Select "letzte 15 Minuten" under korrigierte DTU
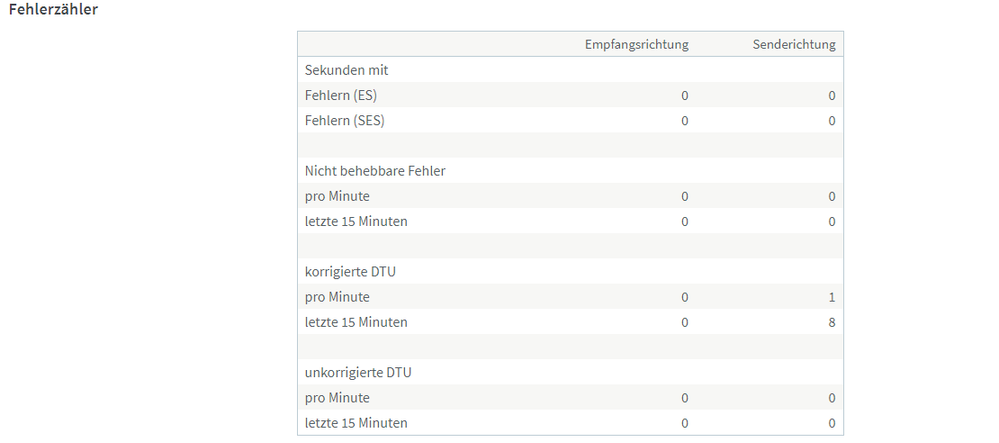 (356, 322)
